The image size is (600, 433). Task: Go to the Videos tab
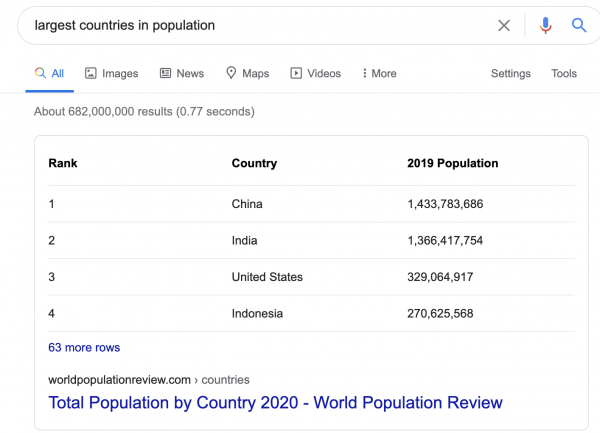(x=315, y=73)
